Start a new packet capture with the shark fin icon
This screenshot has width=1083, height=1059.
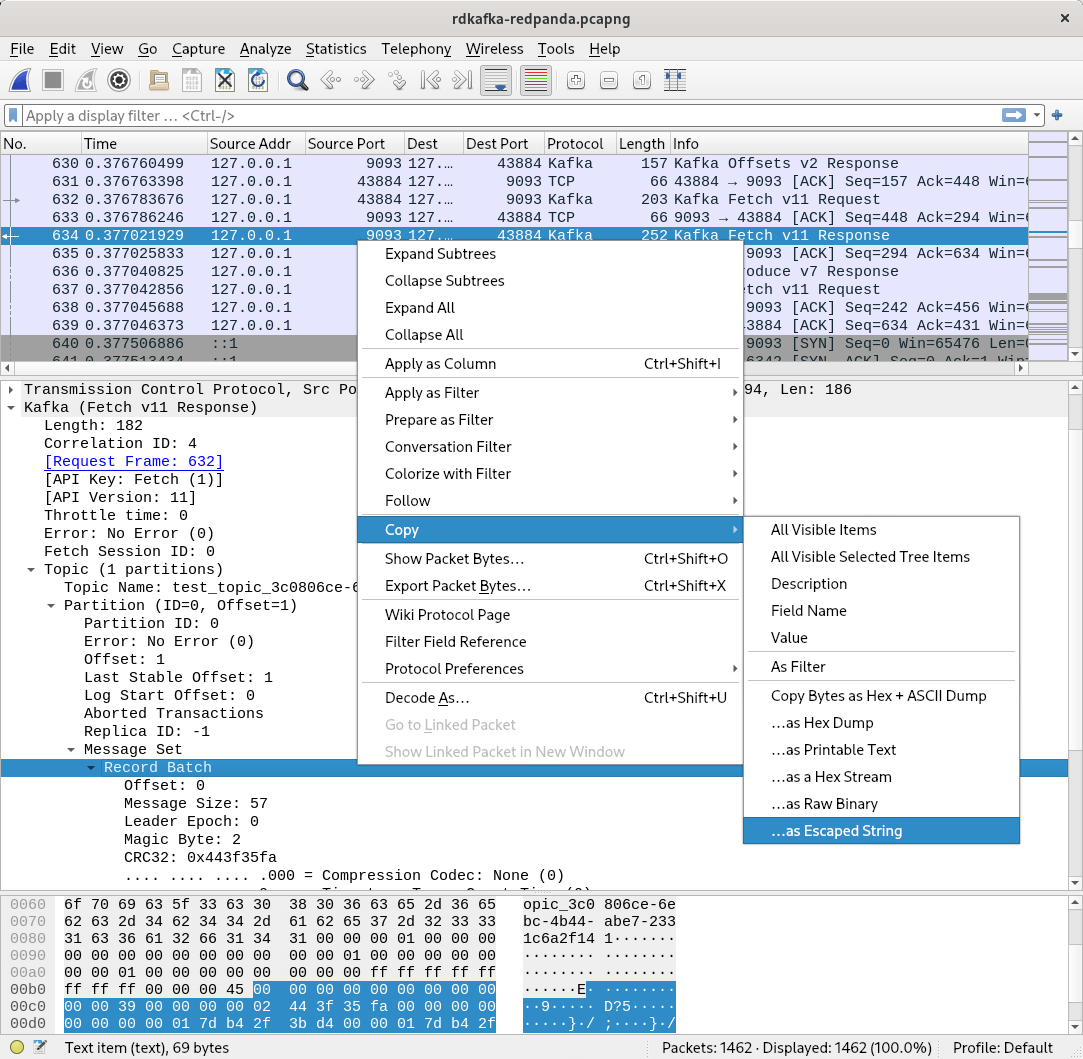[22, 81]
